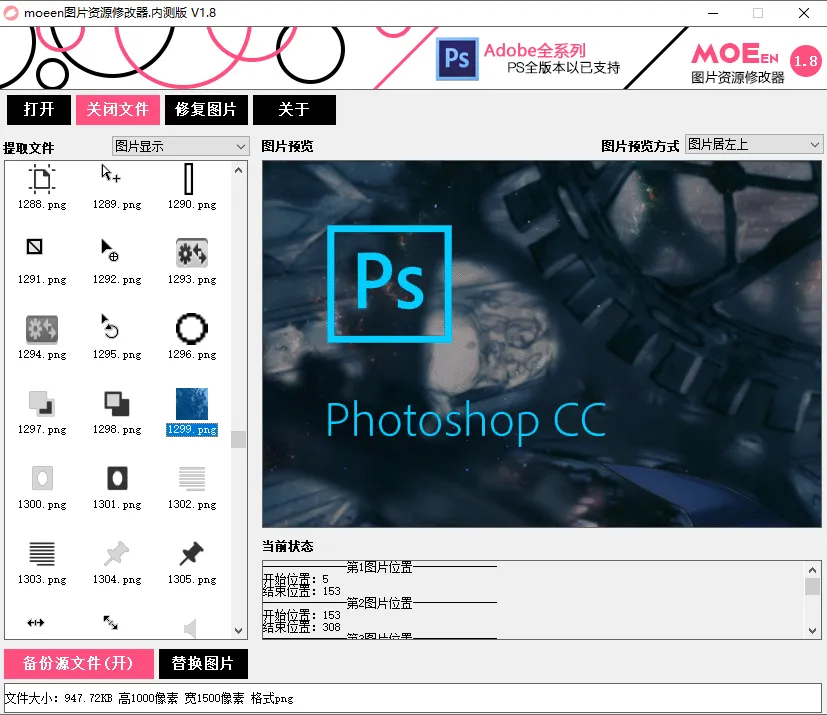Select the faint speaker icon
827x715 pixels.
(x=190, y=629)
